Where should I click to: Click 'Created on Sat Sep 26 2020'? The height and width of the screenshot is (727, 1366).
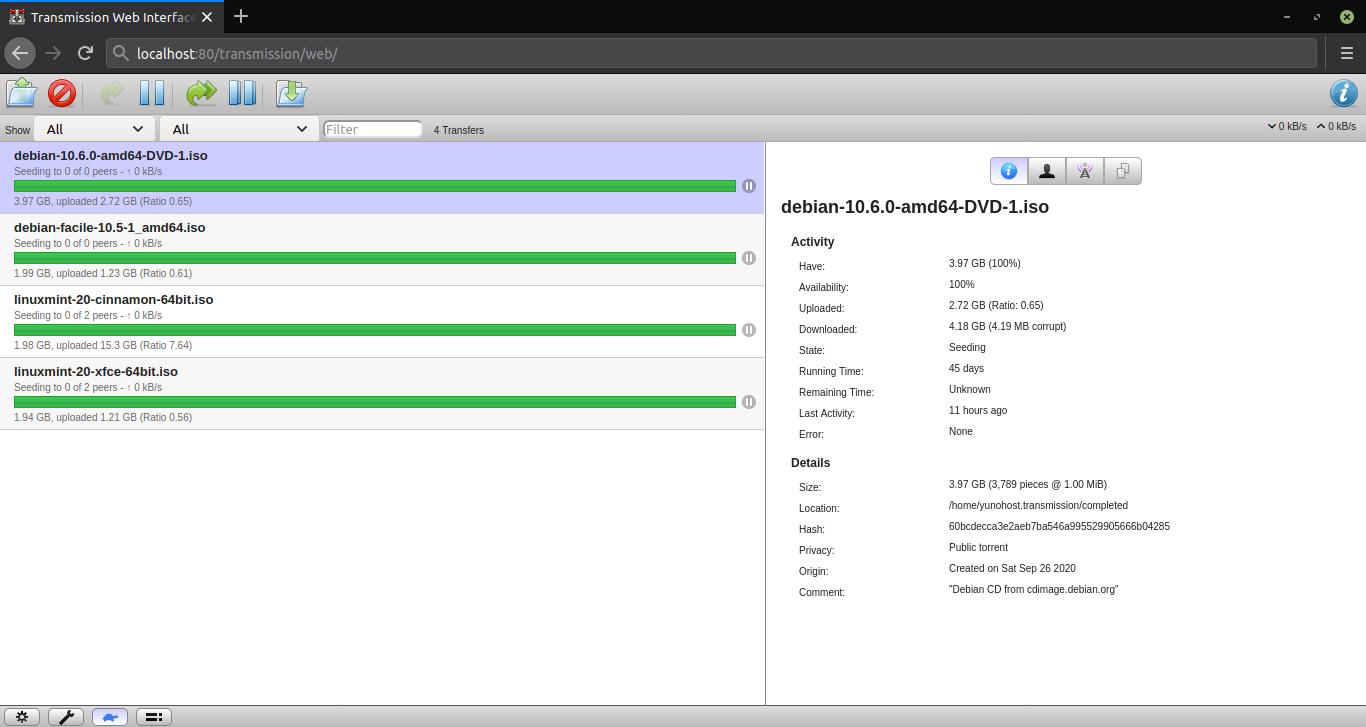[1012, 569]
